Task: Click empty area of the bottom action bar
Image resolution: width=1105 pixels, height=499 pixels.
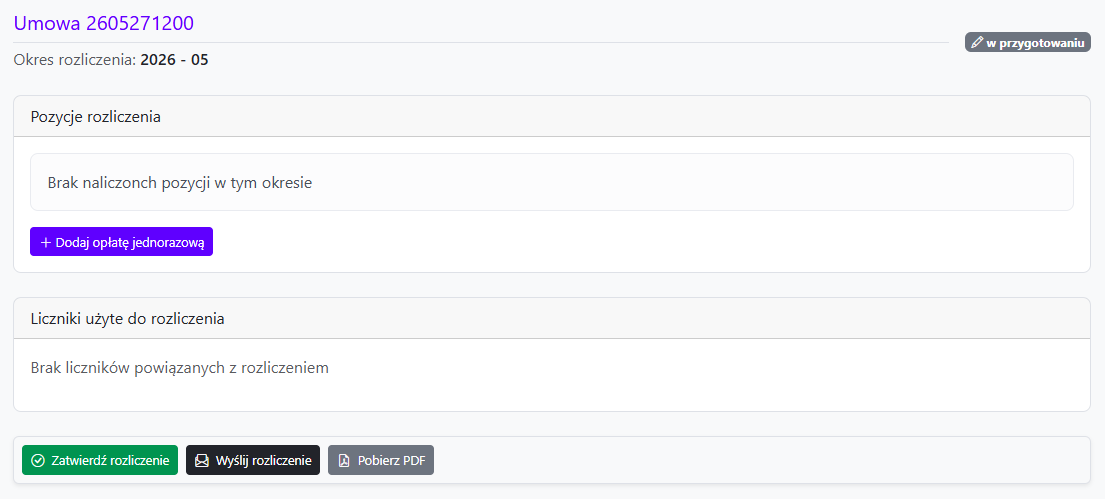Action: point(761,461)
